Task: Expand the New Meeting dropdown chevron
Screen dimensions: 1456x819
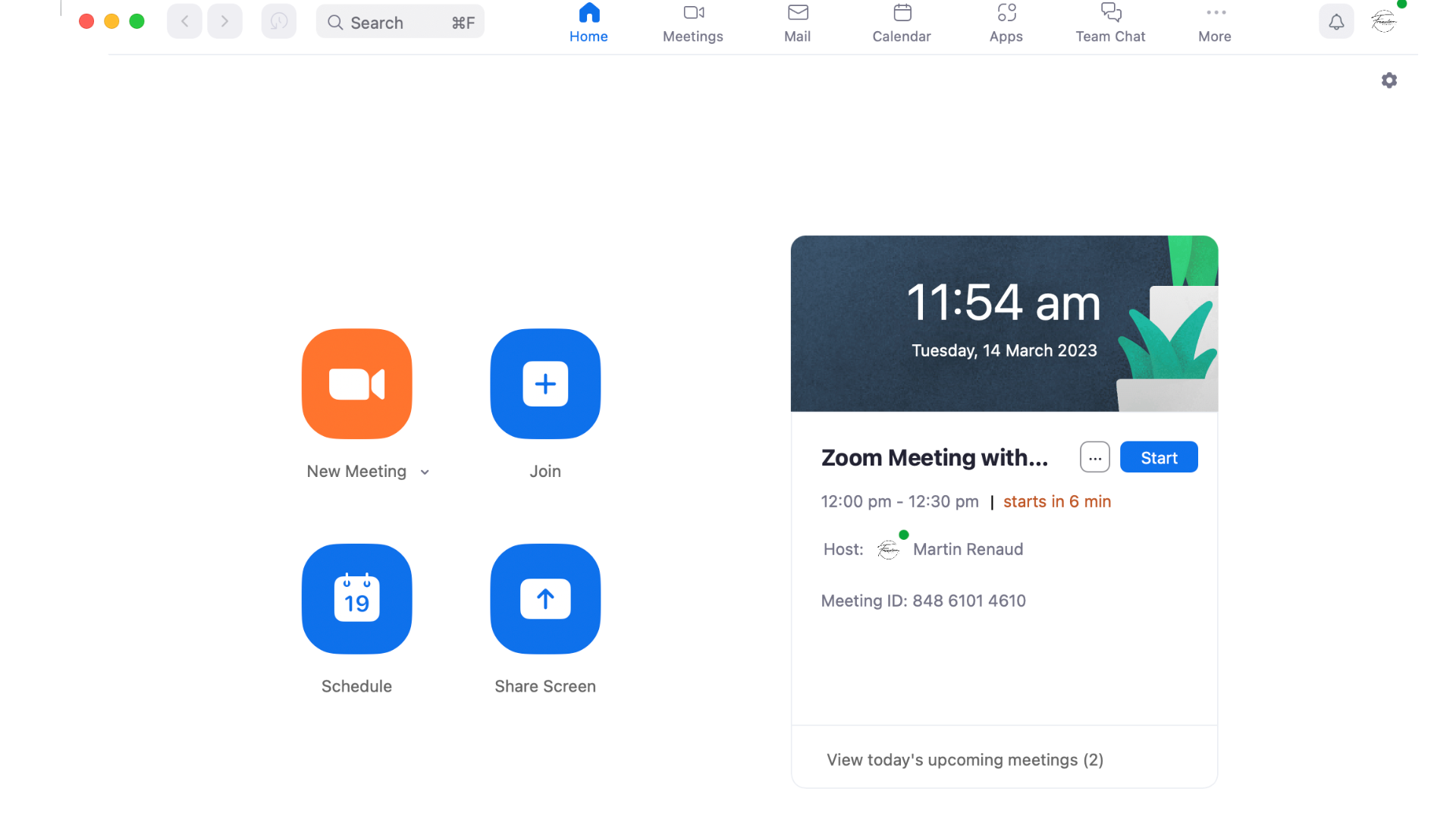Action: tap(425, 472)
